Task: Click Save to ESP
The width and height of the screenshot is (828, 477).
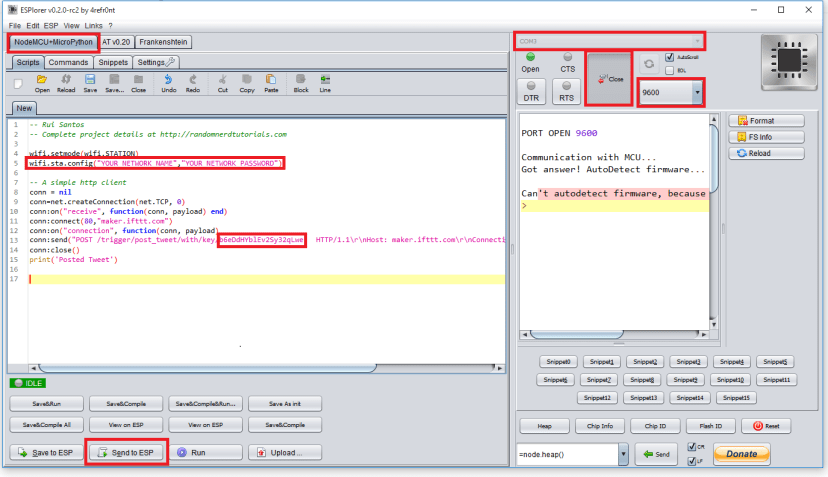Action: pyautogui.click(x=46, y=453)
